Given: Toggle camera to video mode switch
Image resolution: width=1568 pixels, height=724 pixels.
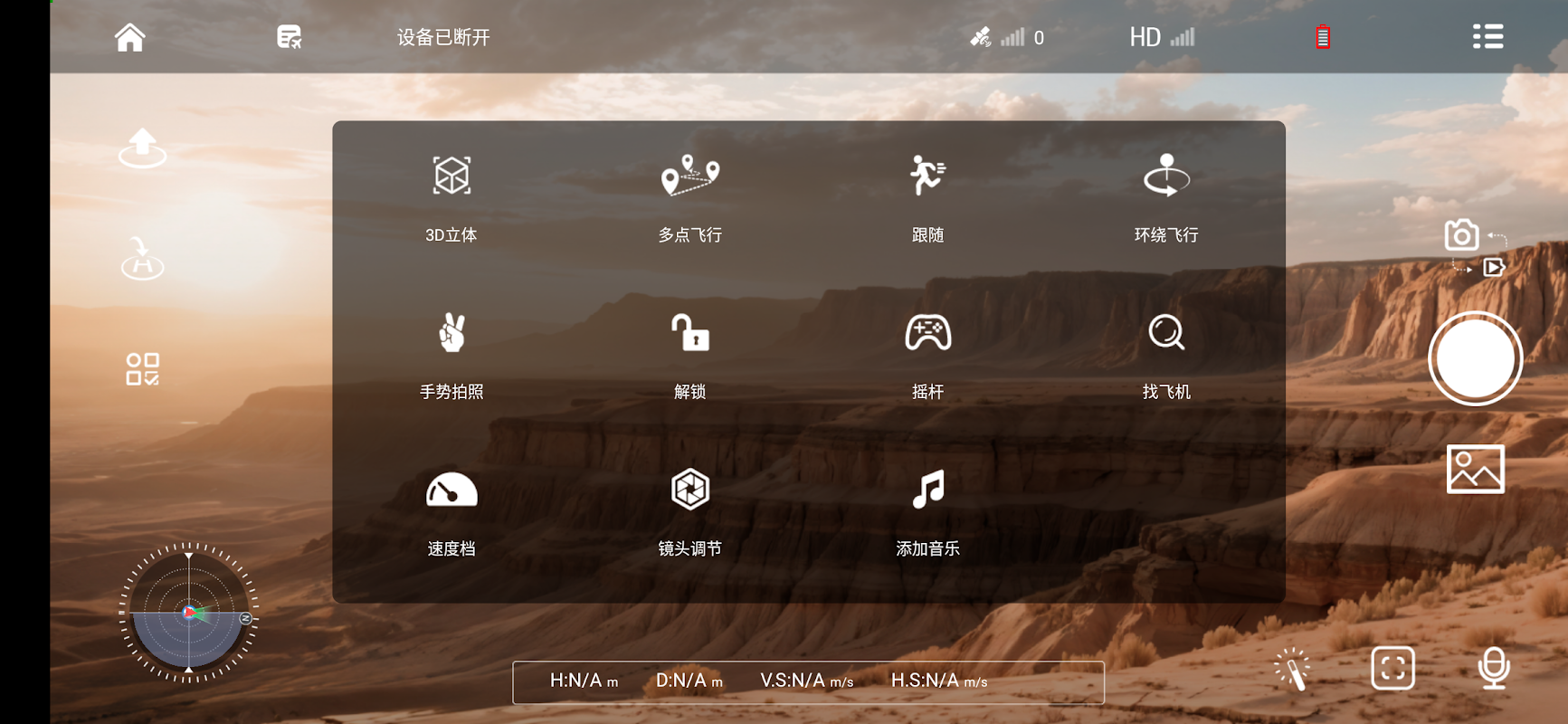Looking at the screenshot, I should [x=1476, y=247].
